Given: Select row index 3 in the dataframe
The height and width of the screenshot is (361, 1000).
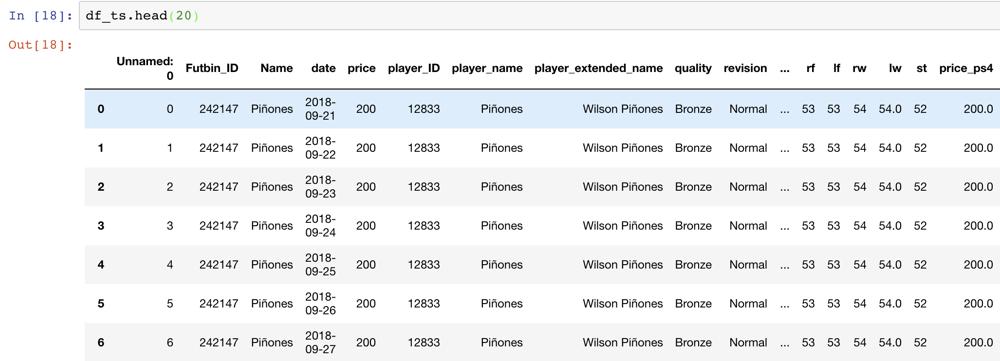Looking at the screenshot, I should pyautogui.click(x=101, y=226).
